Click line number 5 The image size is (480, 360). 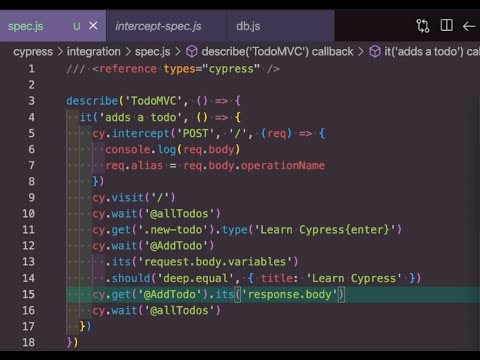pyautogui.click(x=31, y=133)
